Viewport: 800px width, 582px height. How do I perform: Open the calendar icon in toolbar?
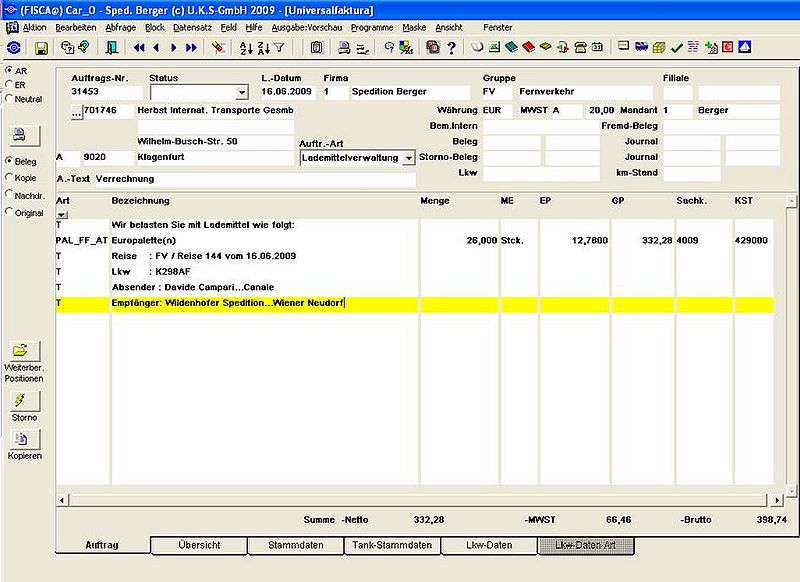click(x=597, y=47)
